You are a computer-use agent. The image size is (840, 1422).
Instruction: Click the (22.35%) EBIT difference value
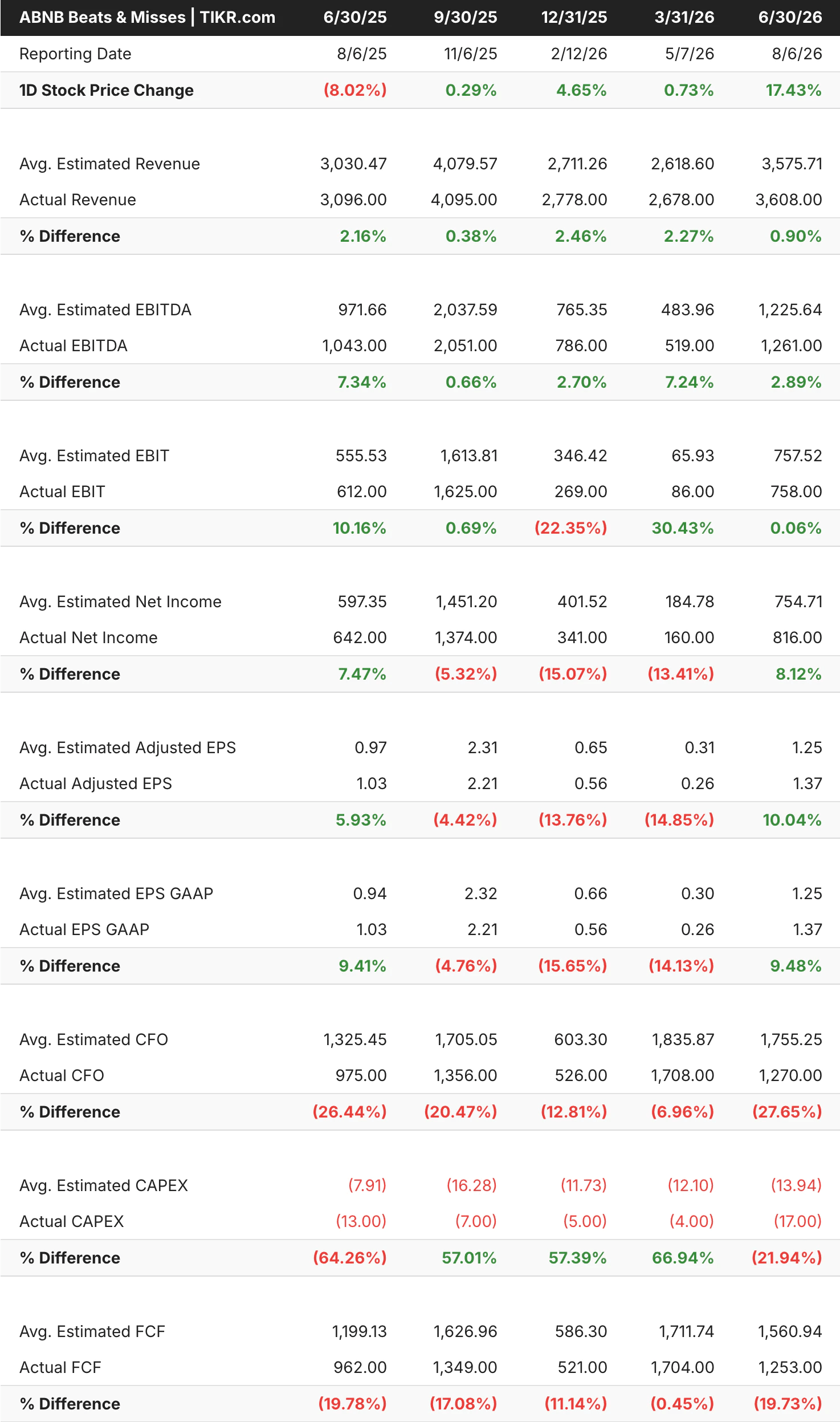click(570, 528)
